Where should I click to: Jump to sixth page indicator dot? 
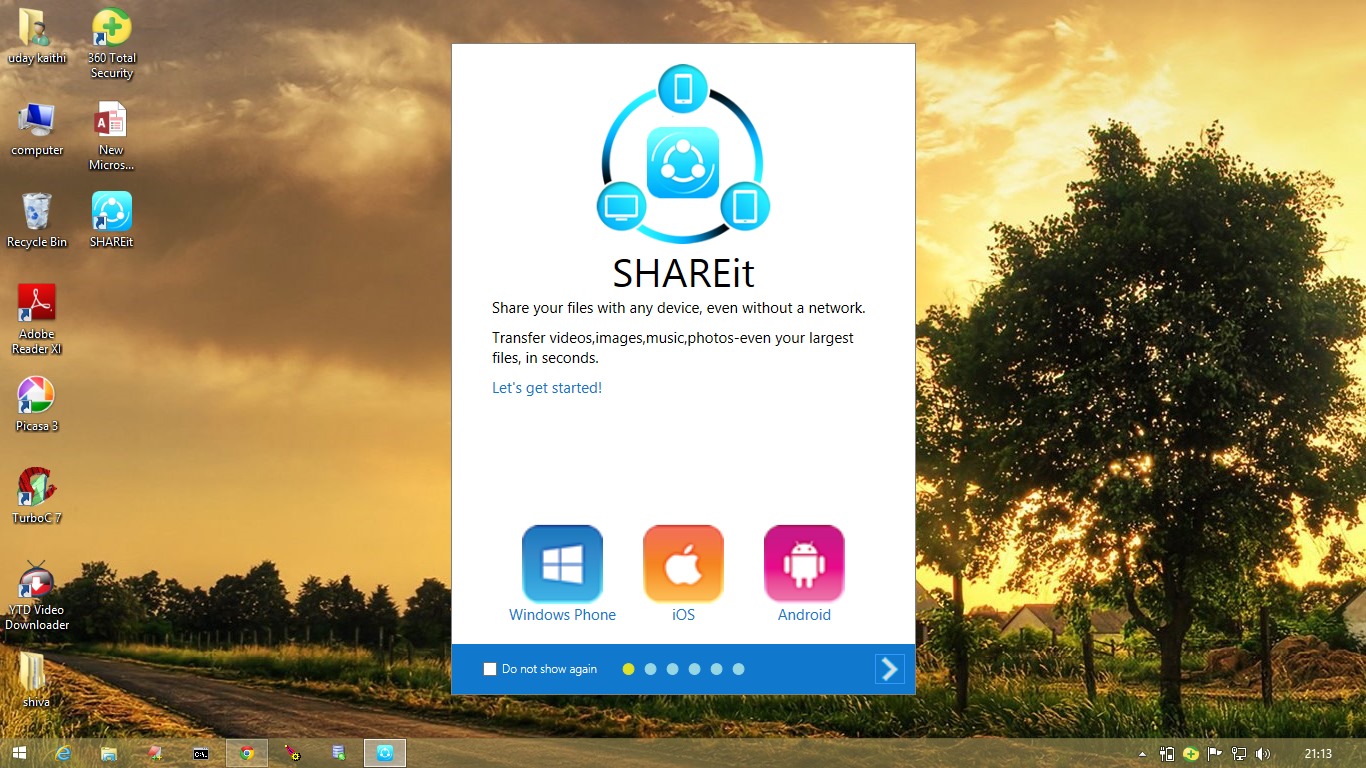[x=738, y=669]
